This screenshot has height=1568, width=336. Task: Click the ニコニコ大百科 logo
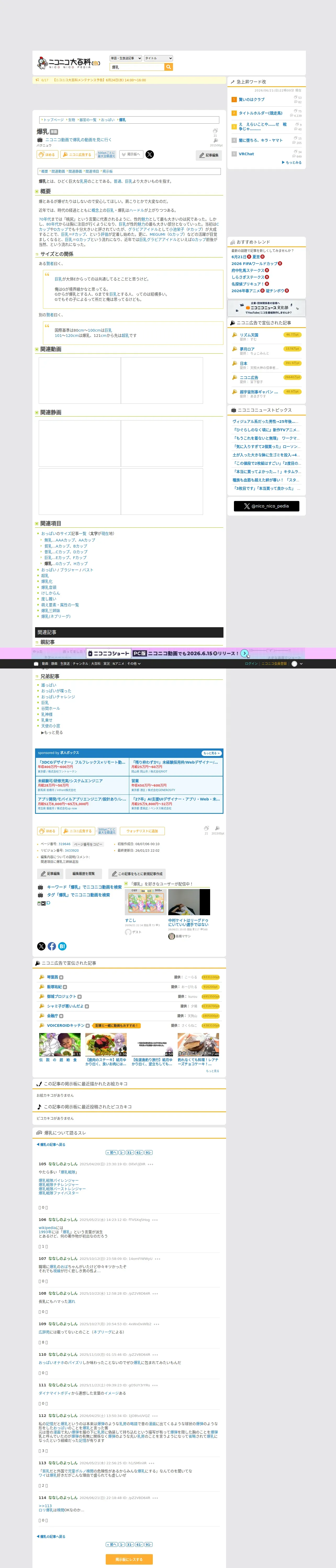tap(68, 62)
